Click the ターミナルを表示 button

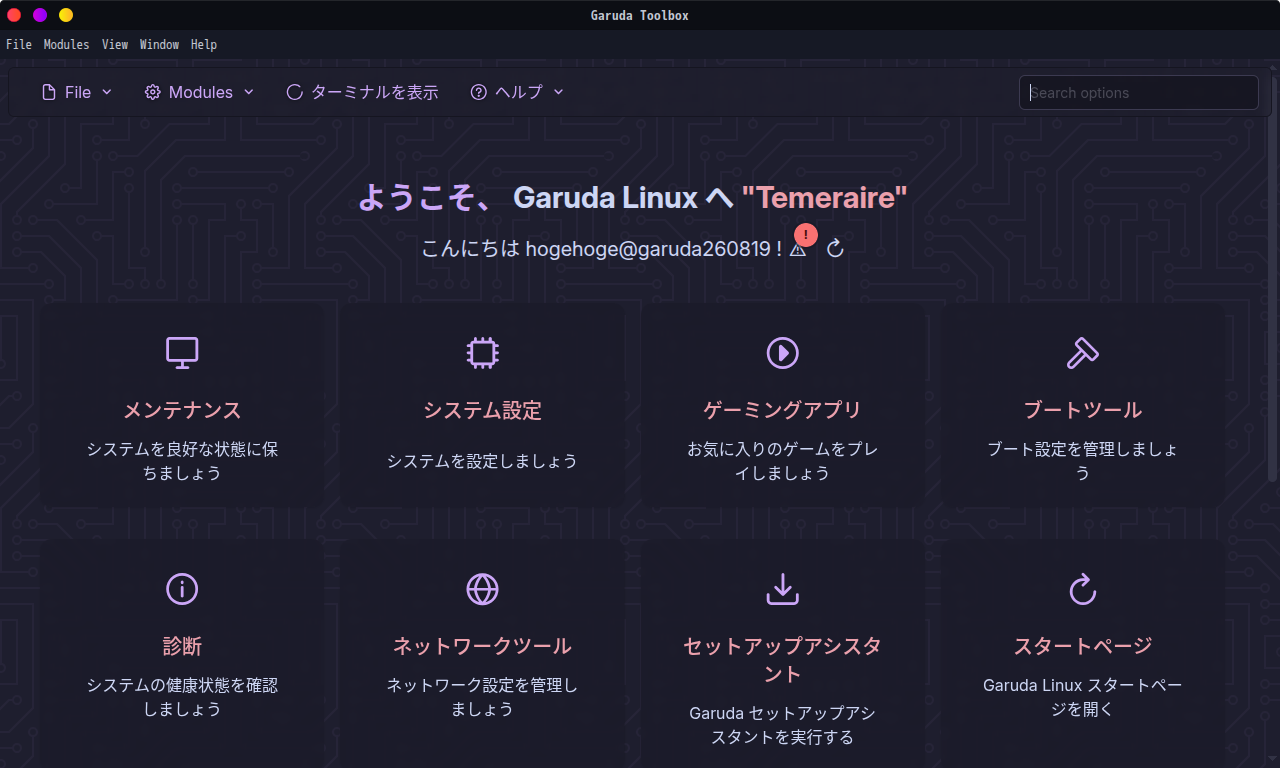362,92
